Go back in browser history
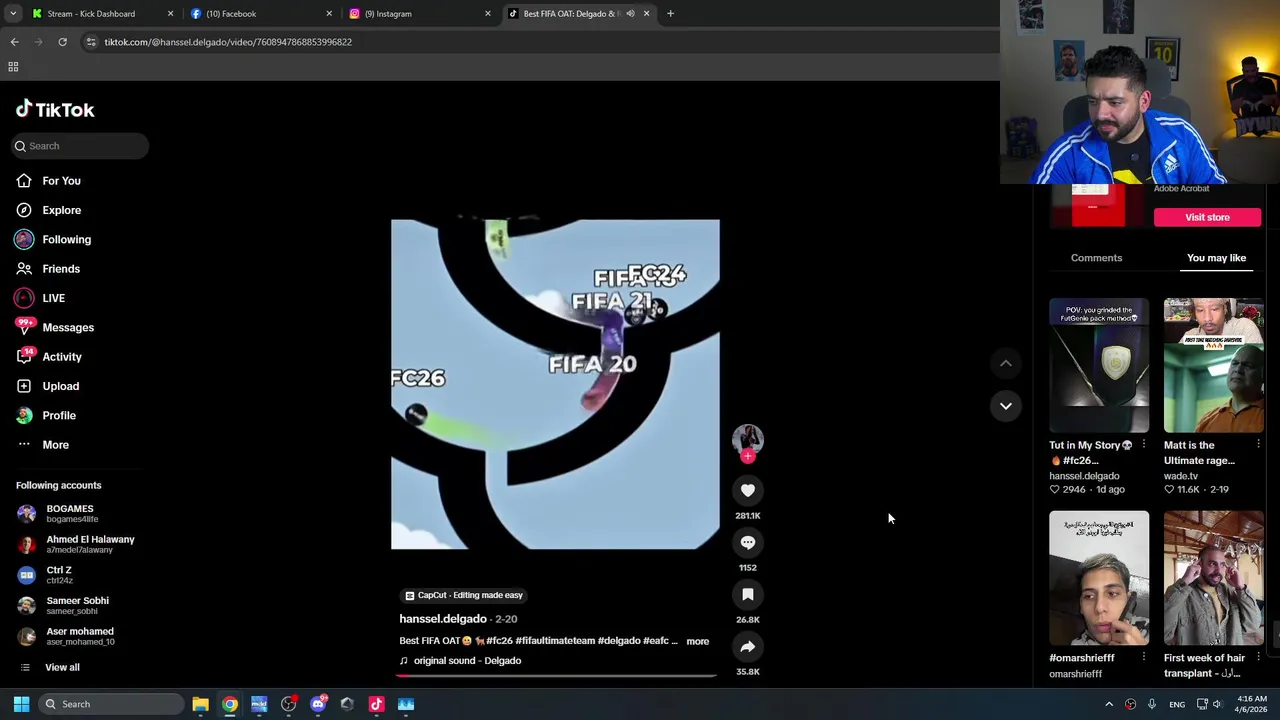The image size is (1280, 720). [x=14, y=42]
